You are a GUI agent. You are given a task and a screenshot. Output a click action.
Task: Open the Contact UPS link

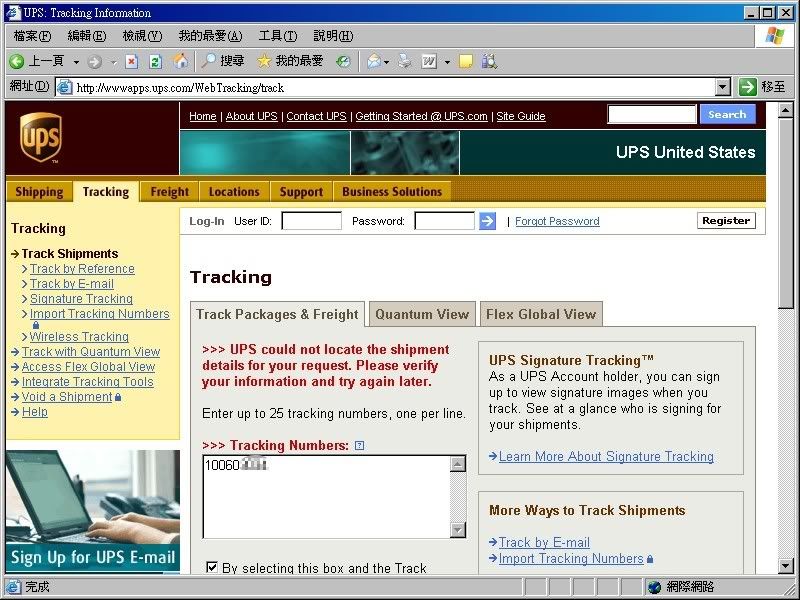click(x=316, y=116)
